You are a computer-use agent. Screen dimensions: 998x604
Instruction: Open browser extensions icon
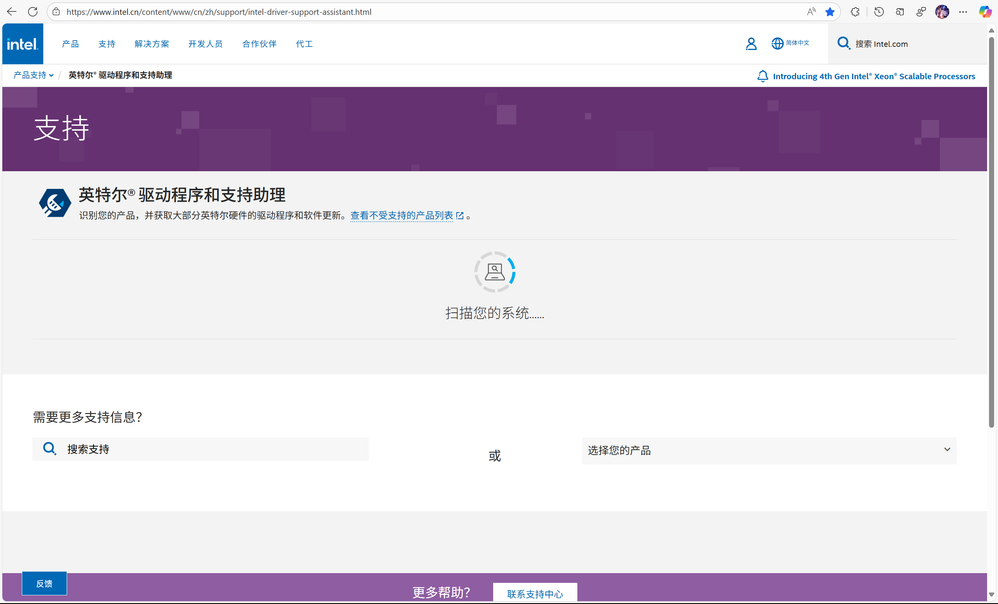pos(855,11)
